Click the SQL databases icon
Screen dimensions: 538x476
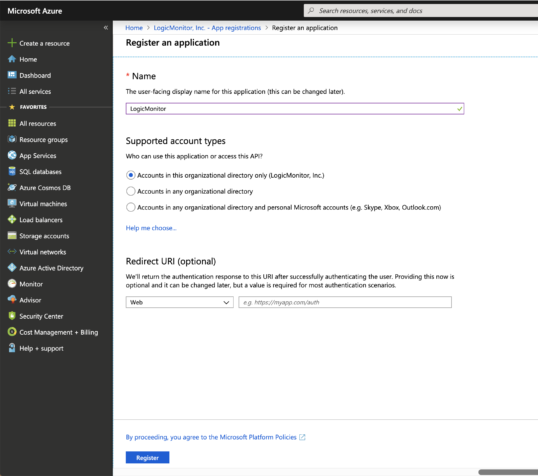point(12,171)
